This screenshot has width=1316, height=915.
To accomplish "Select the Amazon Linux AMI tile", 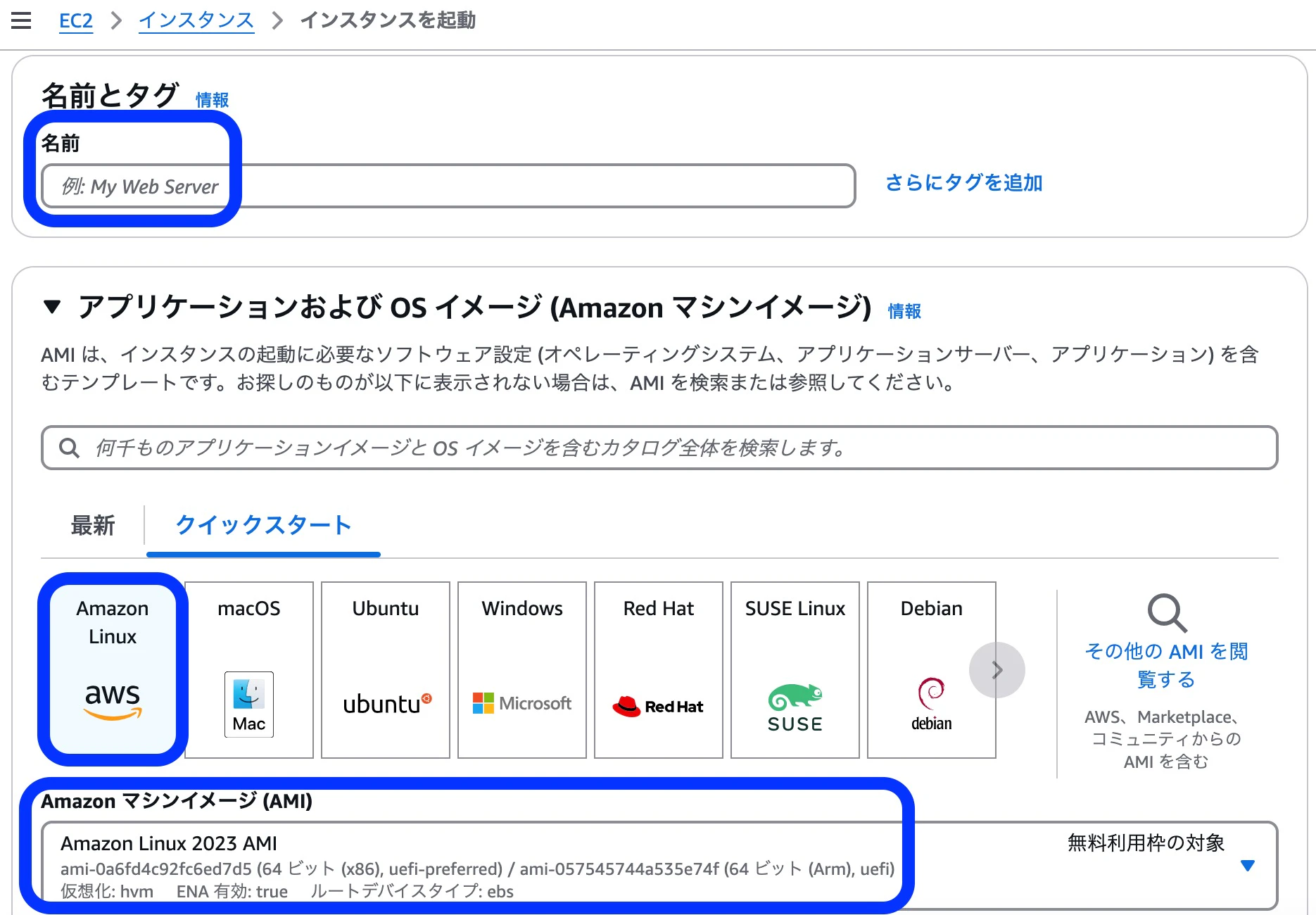I will pos(113,669).
